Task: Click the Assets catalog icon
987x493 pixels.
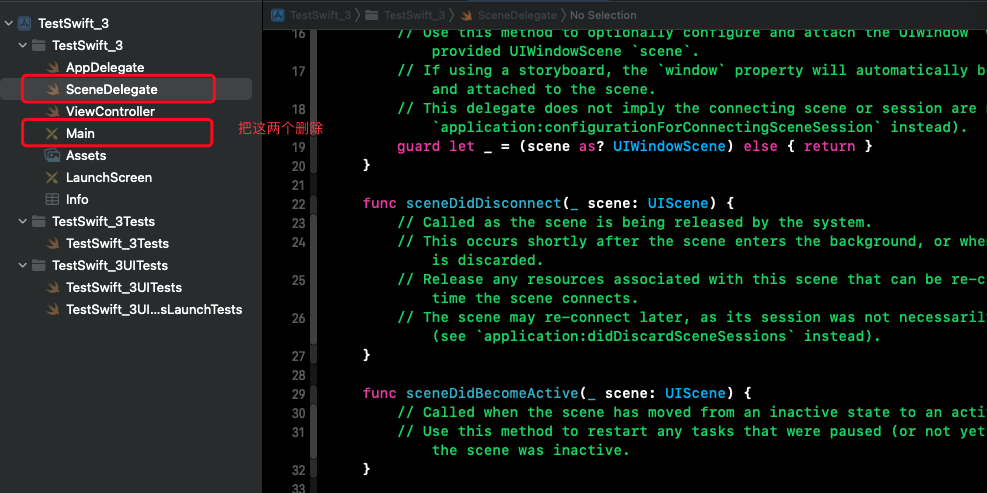Action: [x=52, y=156]
